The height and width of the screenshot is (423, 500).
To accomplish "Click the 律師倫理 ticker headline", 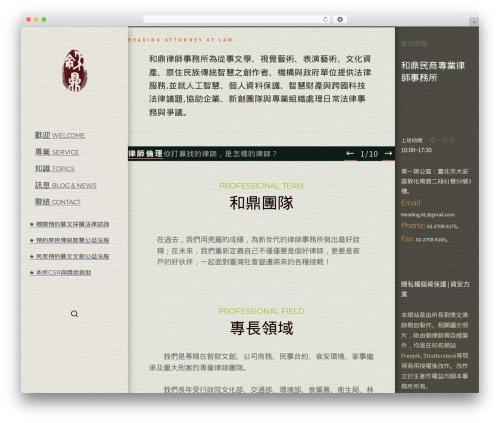I will click(145, 154).
